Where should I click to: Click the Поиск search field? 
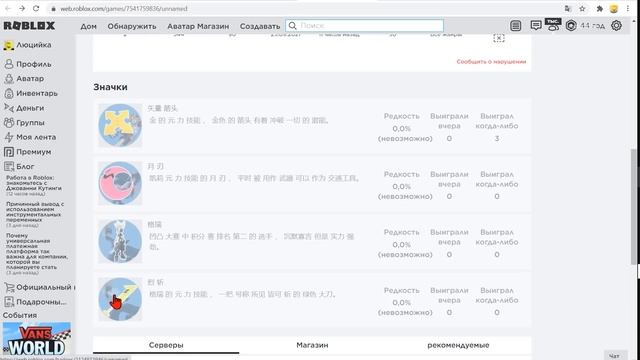pos(364,26)
